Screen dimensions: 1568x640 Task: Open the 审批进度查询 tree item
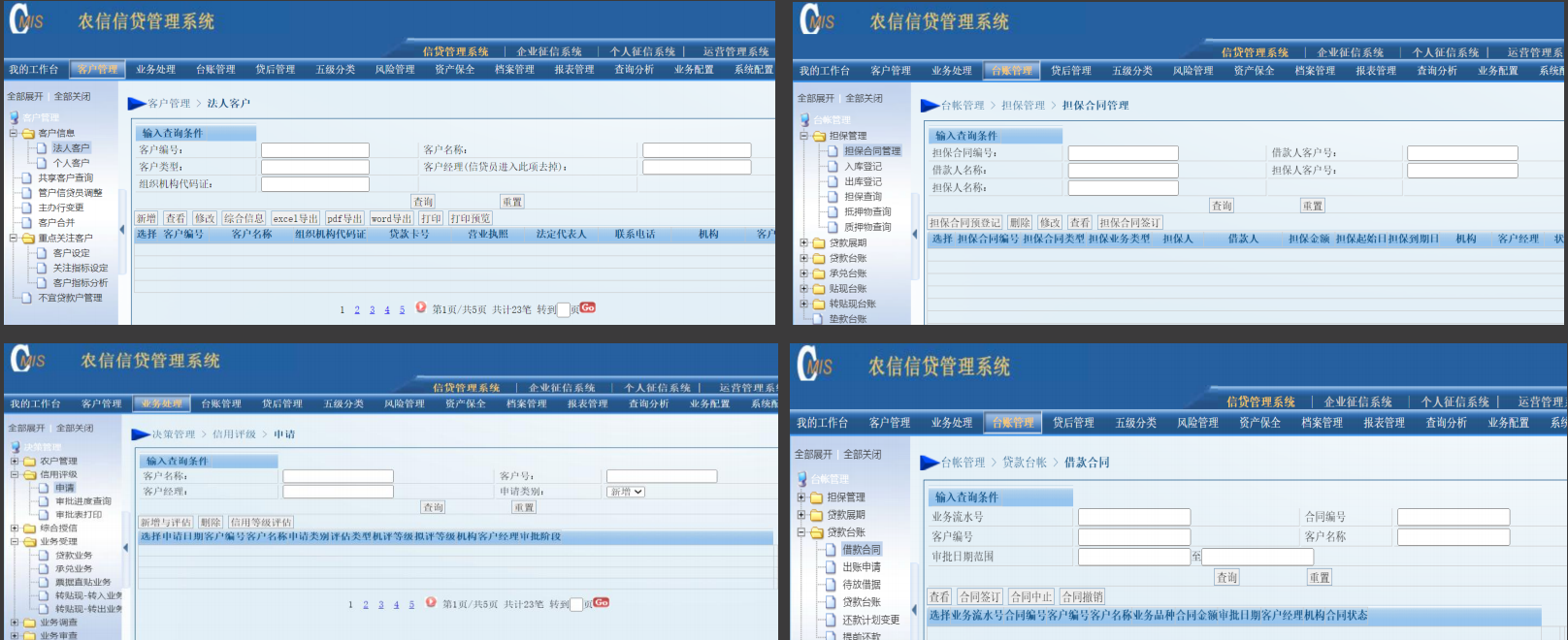pyautogui.click(x=82, y=501)
